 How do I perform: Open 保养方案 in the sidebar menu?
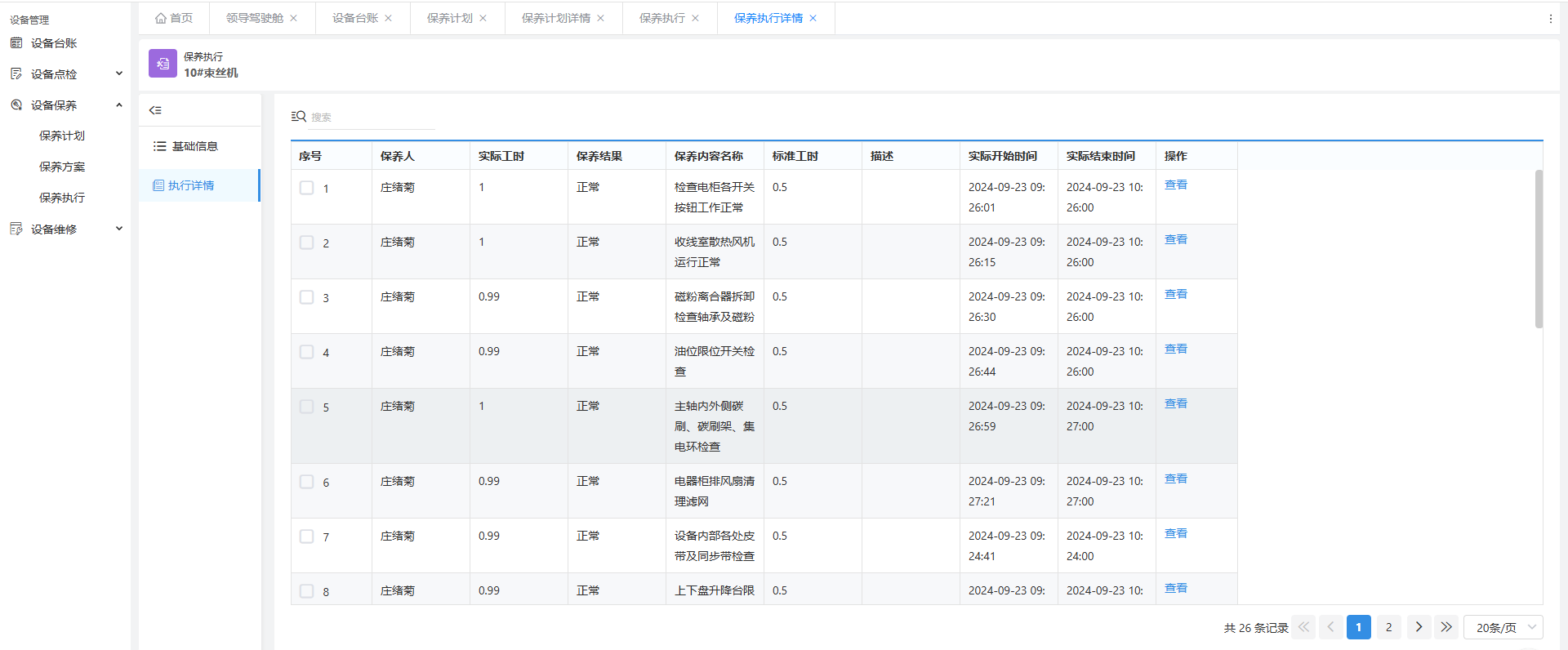pyautogui.click(x=62, y=167)
